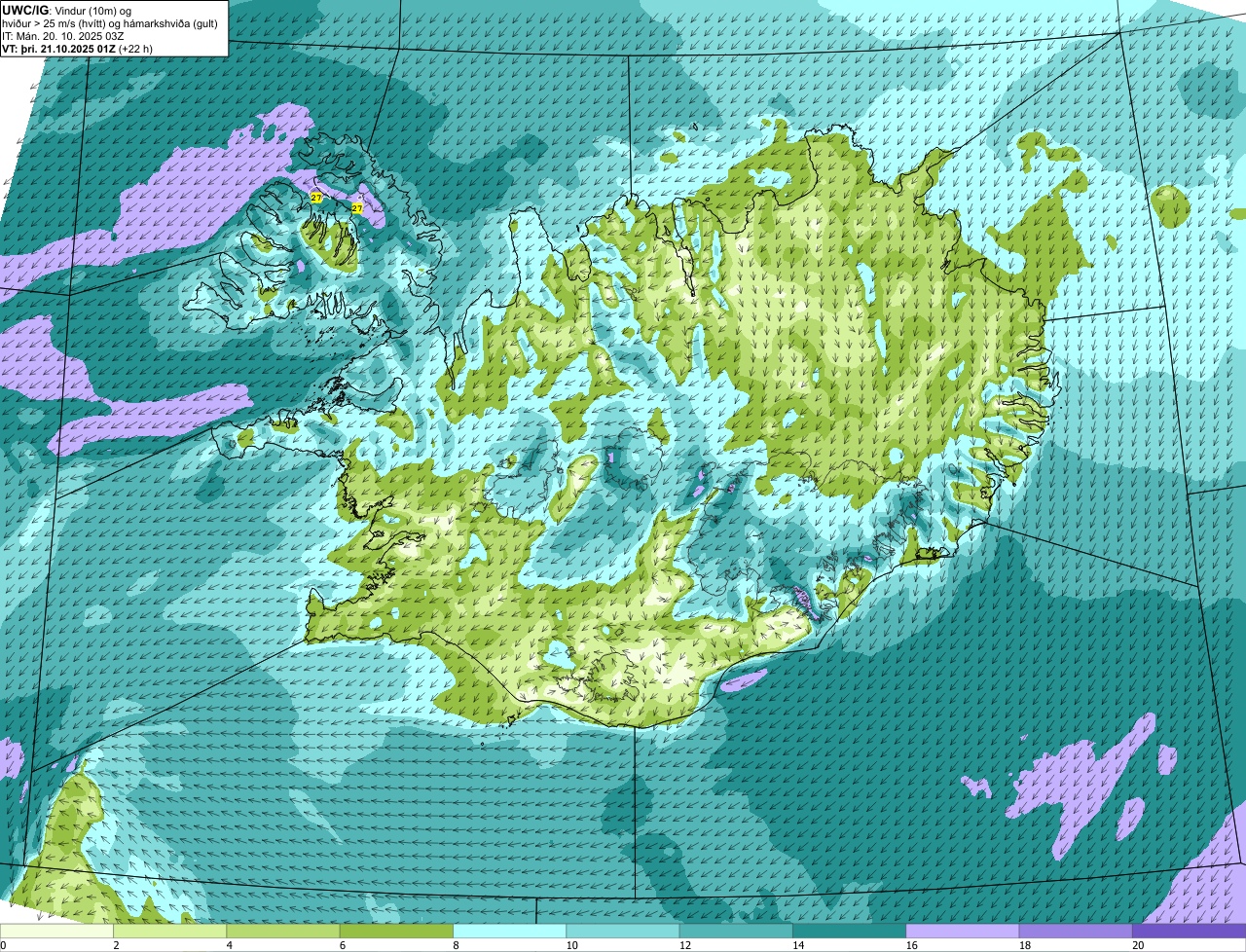Click the scale label "20"

point(1138,945)
